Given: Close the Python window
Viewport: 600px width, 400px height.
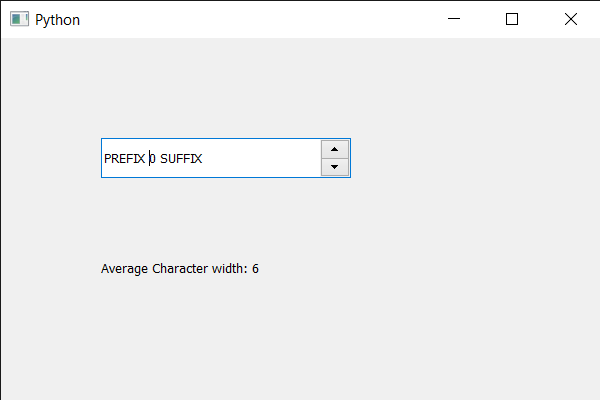Looking at the screenshot, I should pyautogui.click(x=570, y=19).
